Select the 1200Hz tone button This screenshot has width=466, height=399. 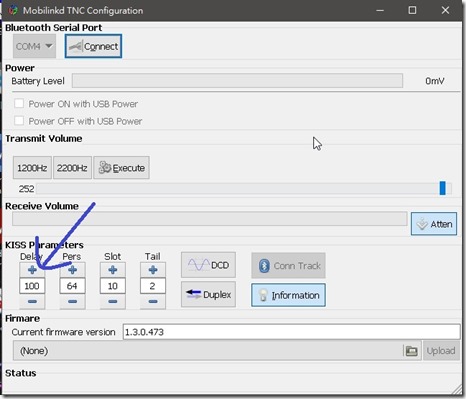(x=32, y=168)
